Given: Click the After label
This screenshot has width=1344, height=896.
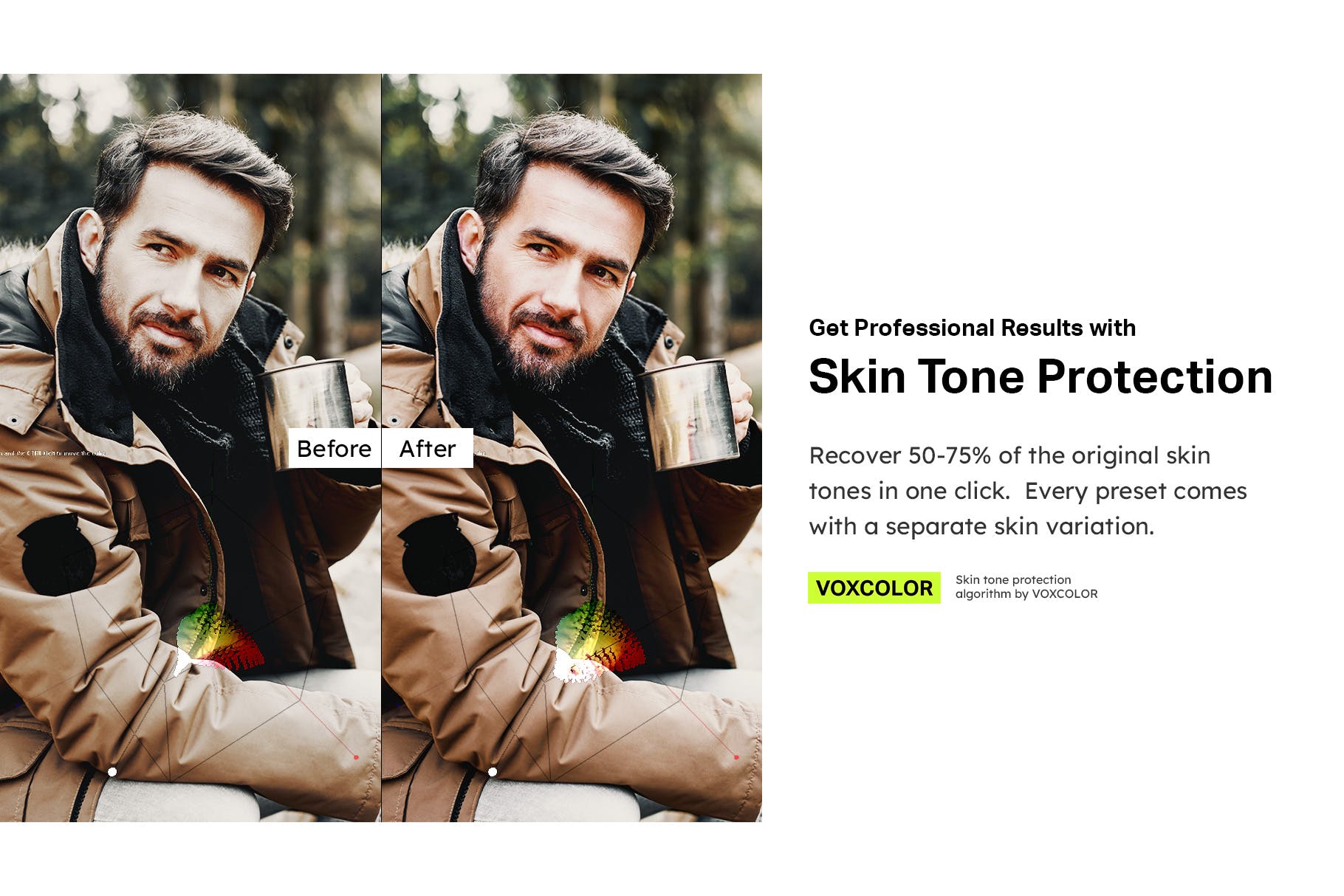Looking at the screenshot, I should [428, 448].
